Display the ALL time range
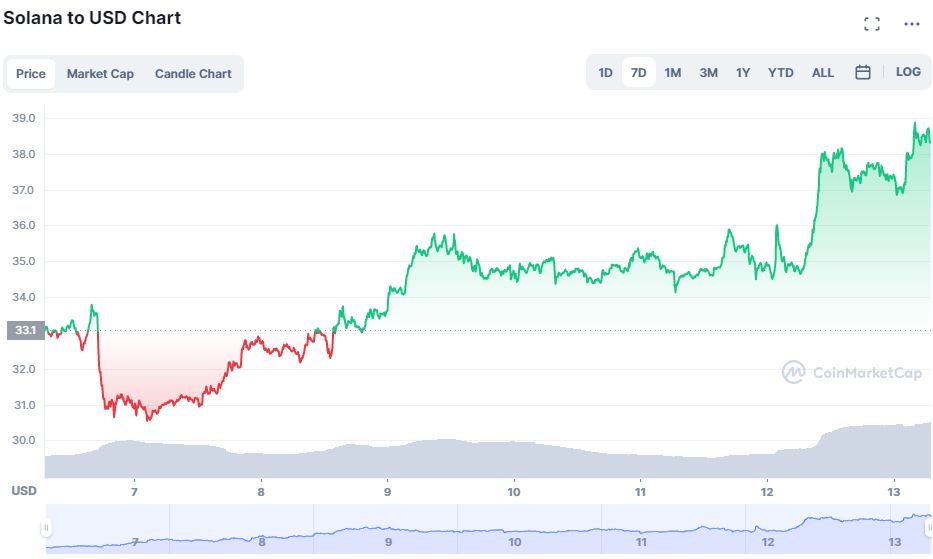Screen dimensions: 933x559 point(823,73)
